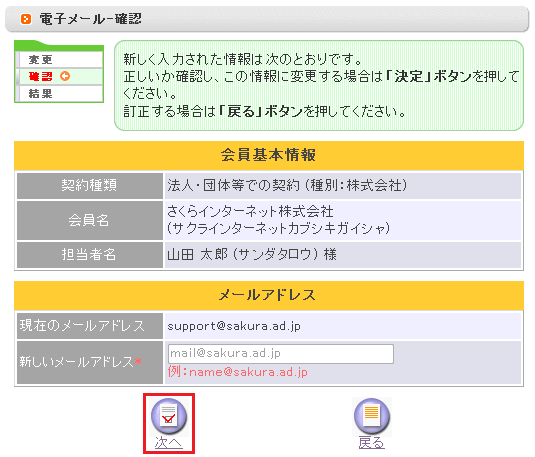Click the 山田 太郎 contact name value
Image resolution: width=535 pixels, height=457 pixels.
coord(343,255)
